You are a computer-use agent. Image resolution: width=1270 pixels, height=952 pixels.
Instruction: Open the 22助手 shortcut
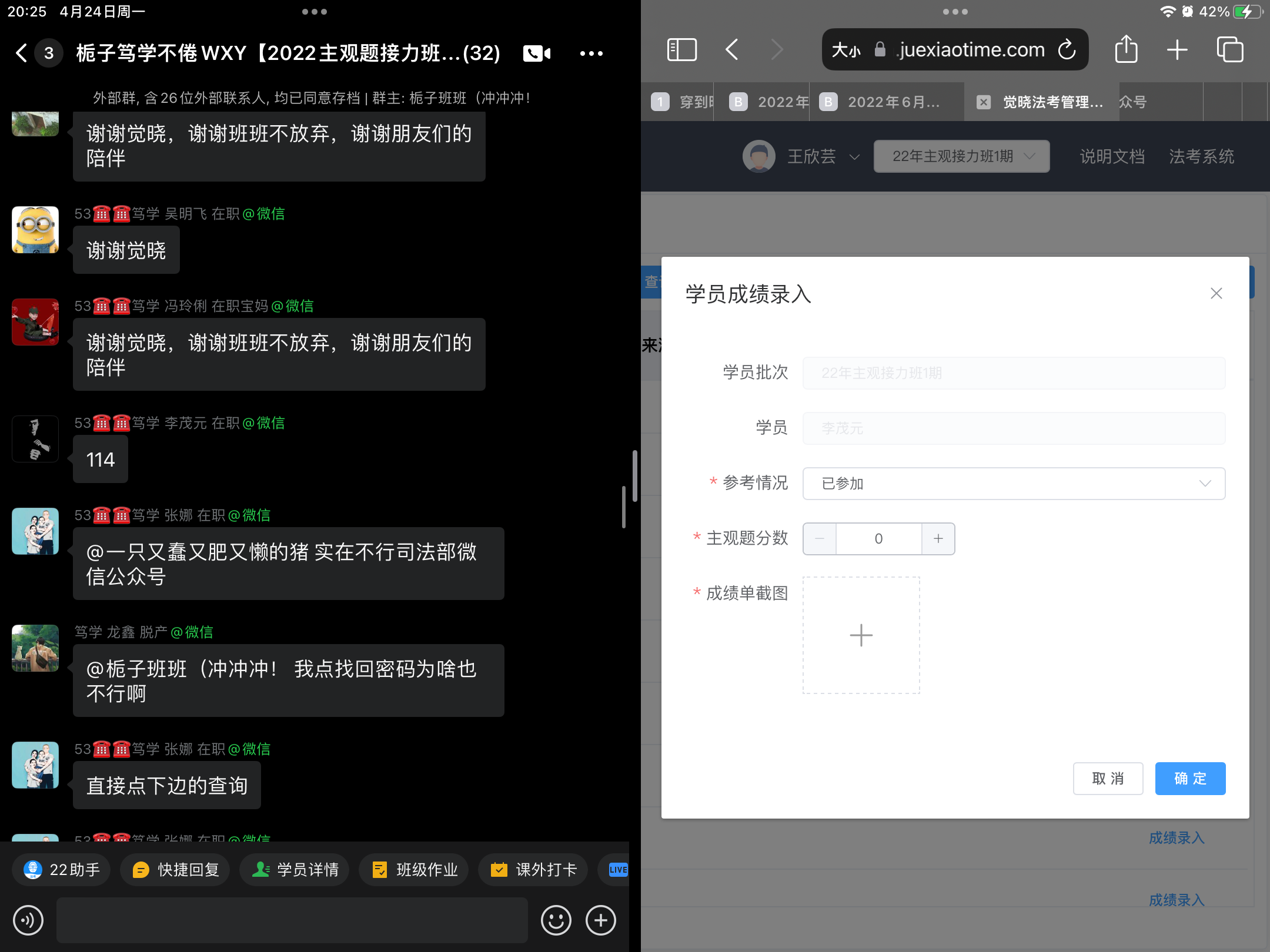(x=62, y=869)
